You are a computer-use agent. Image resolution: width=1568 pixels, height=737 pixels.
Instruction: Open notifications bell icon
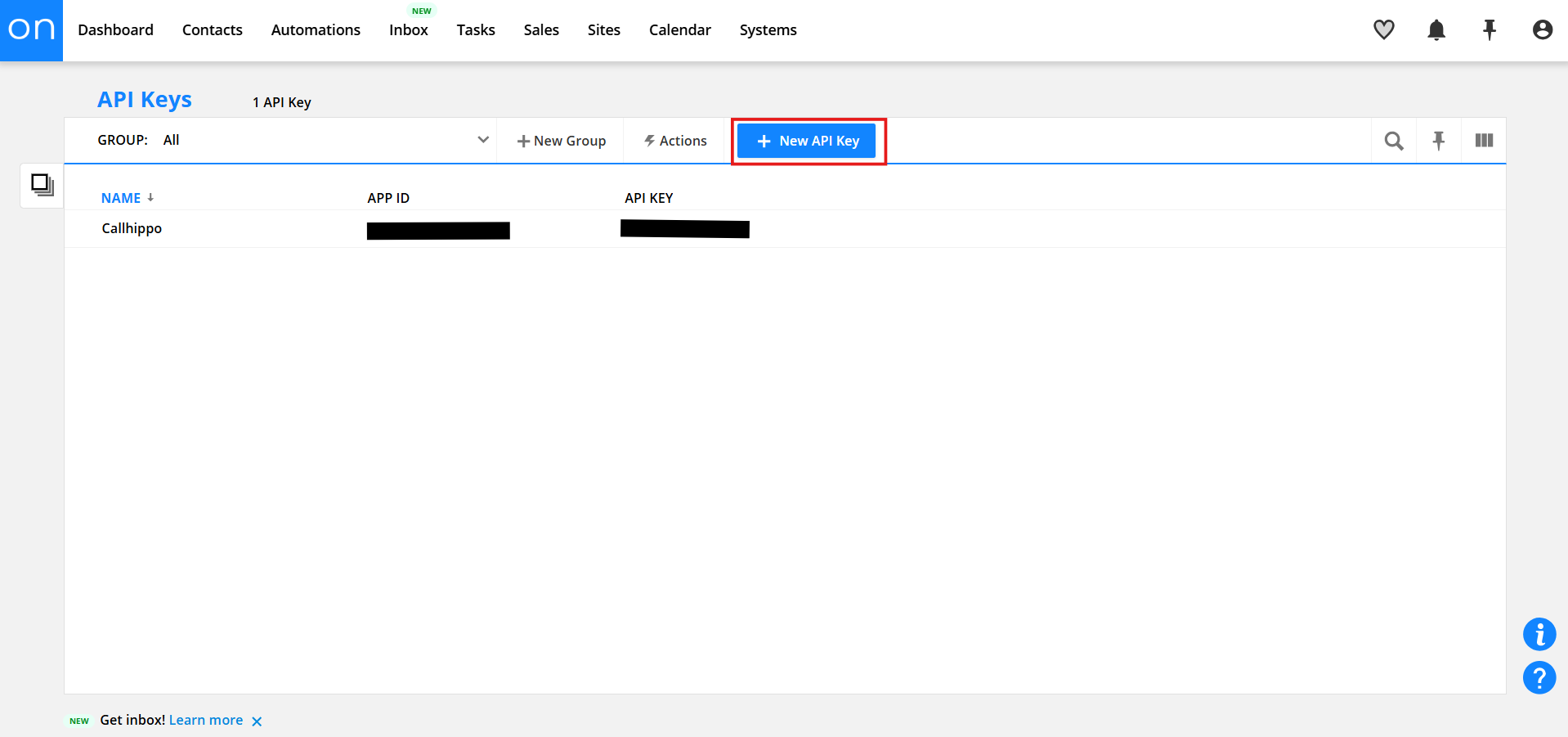[1436, 30]
